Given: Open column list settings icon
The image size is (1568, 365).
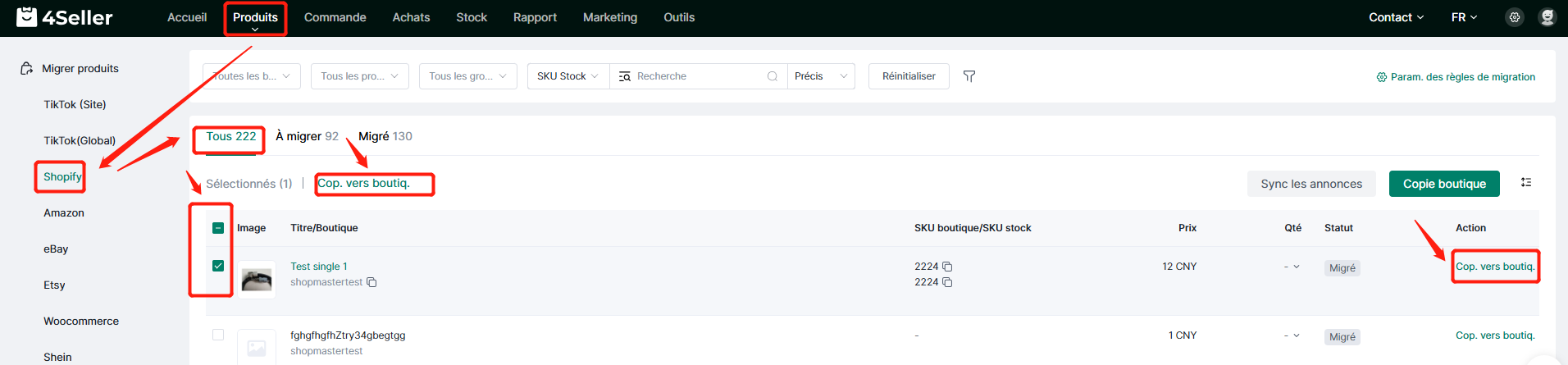Looking at the screenshot, I should coord(1526,182).
